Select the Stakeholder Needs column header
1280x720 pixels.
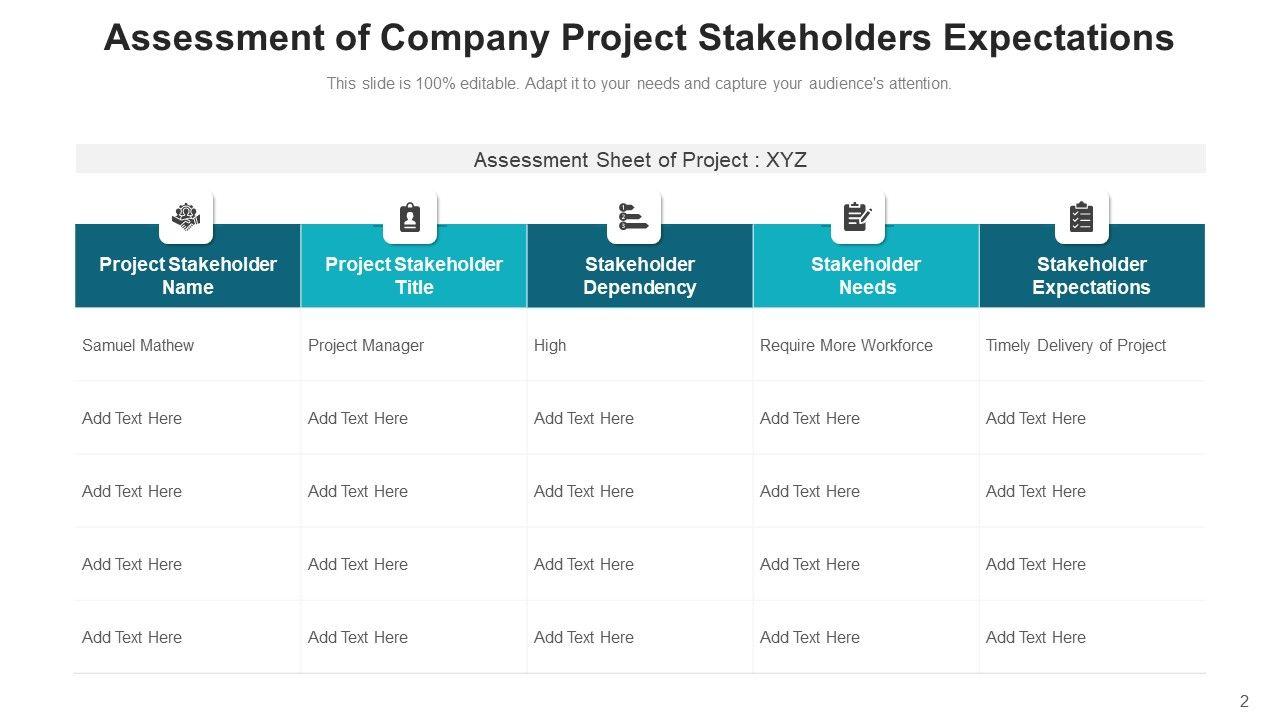tap(866, 276)
